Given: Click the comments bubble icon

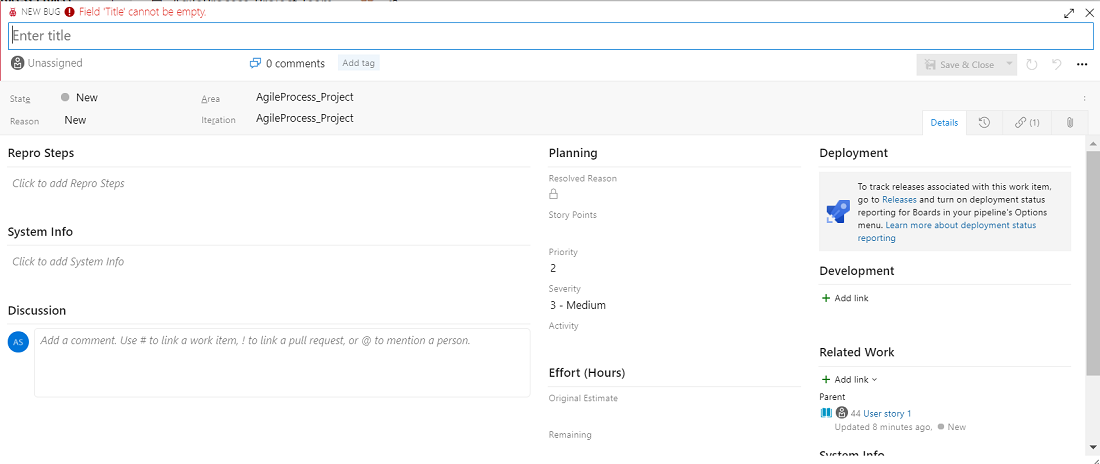Looking at the screenshot, I should click(255, 63).
